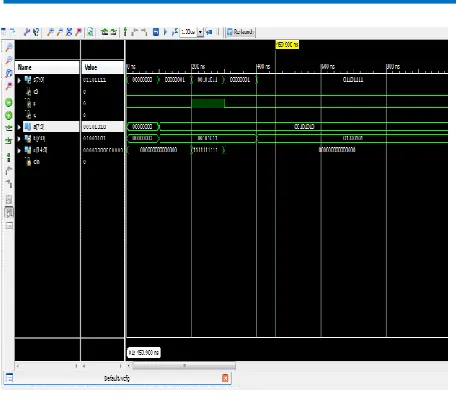
Task: Click the dark green pulse on the third waveform
Action: tap(208, 103)
